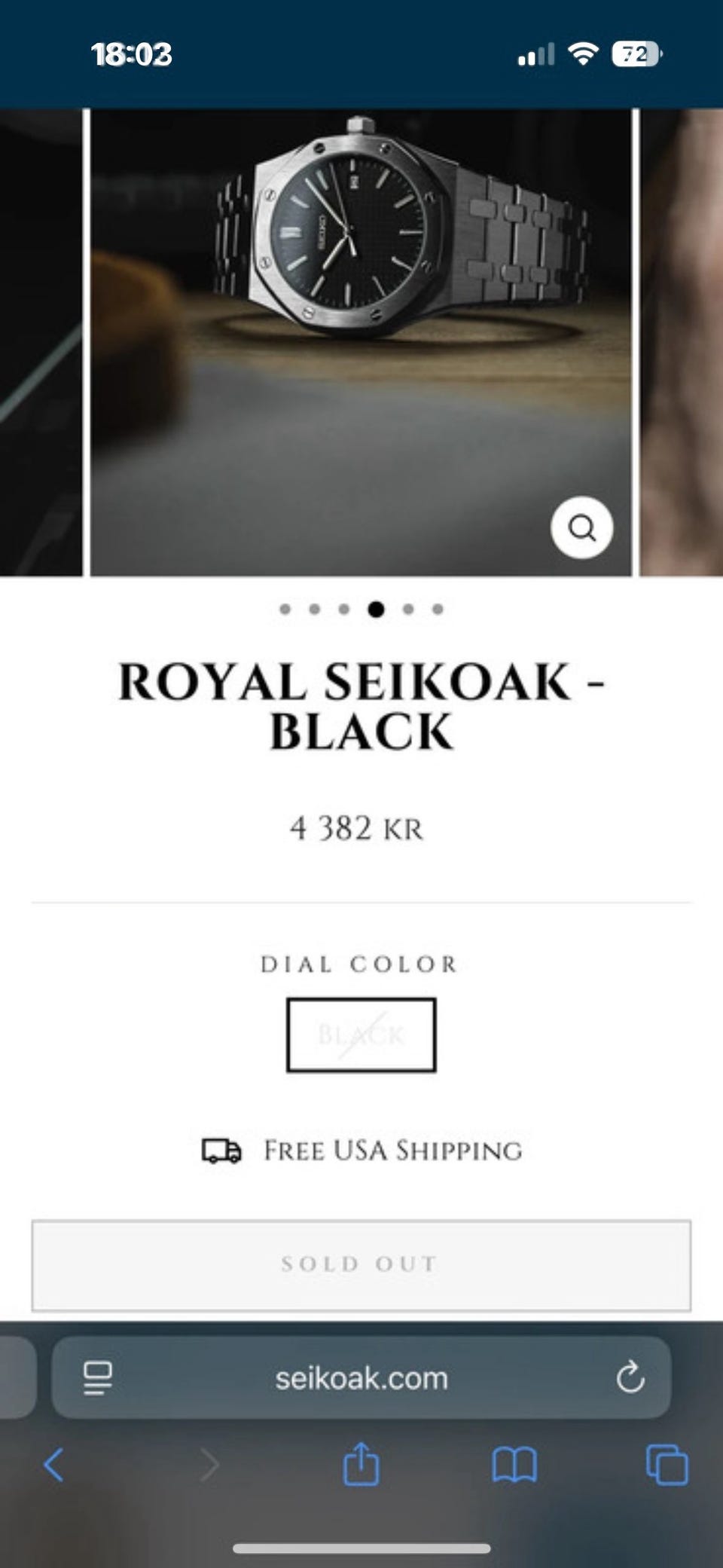The image size is (723, 1568).
Task: Select the second carousel dot
Action: (x=315, y=609)
